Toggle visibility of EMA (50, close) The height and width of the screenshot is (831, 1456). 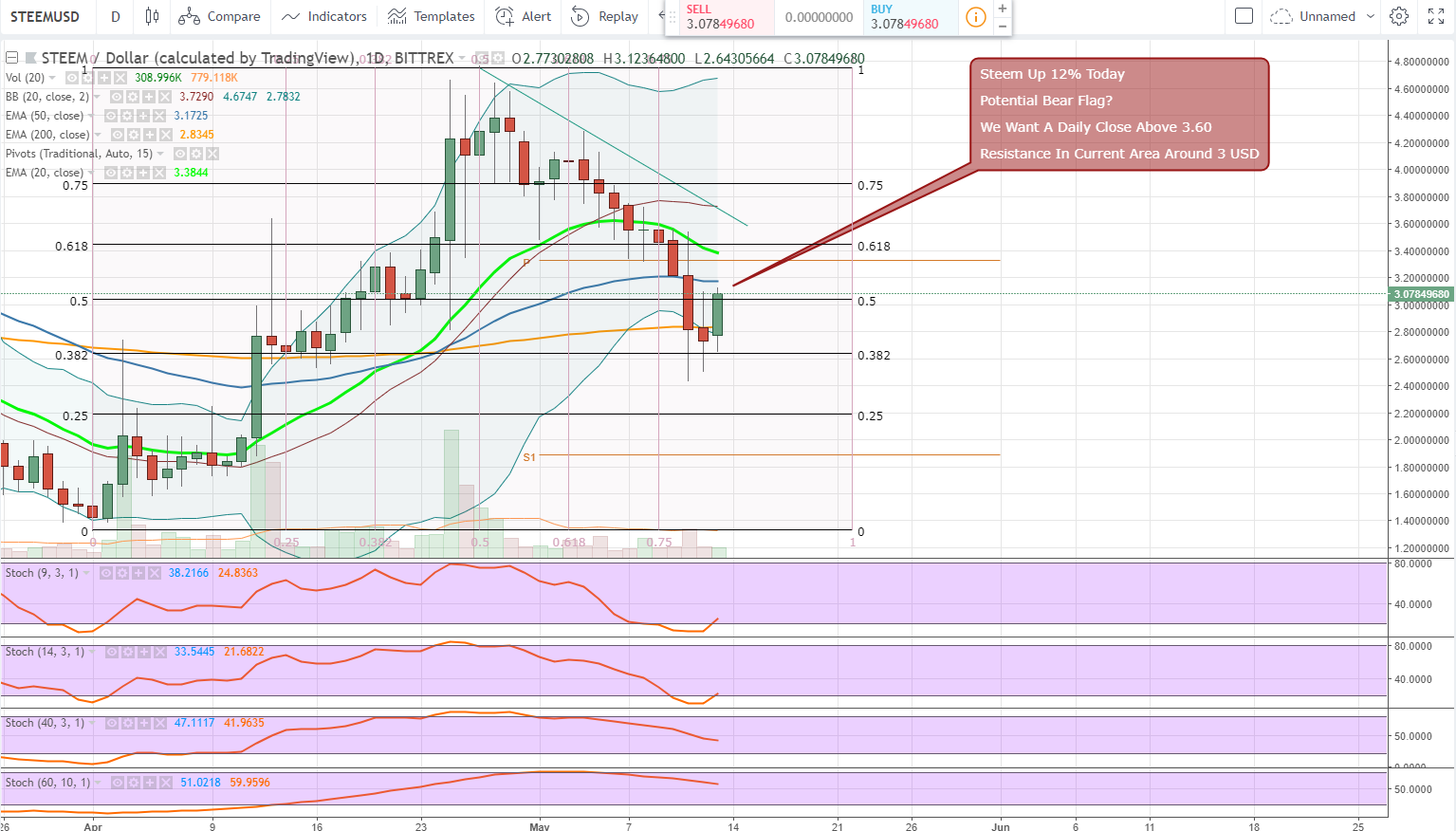coord(111,116)
